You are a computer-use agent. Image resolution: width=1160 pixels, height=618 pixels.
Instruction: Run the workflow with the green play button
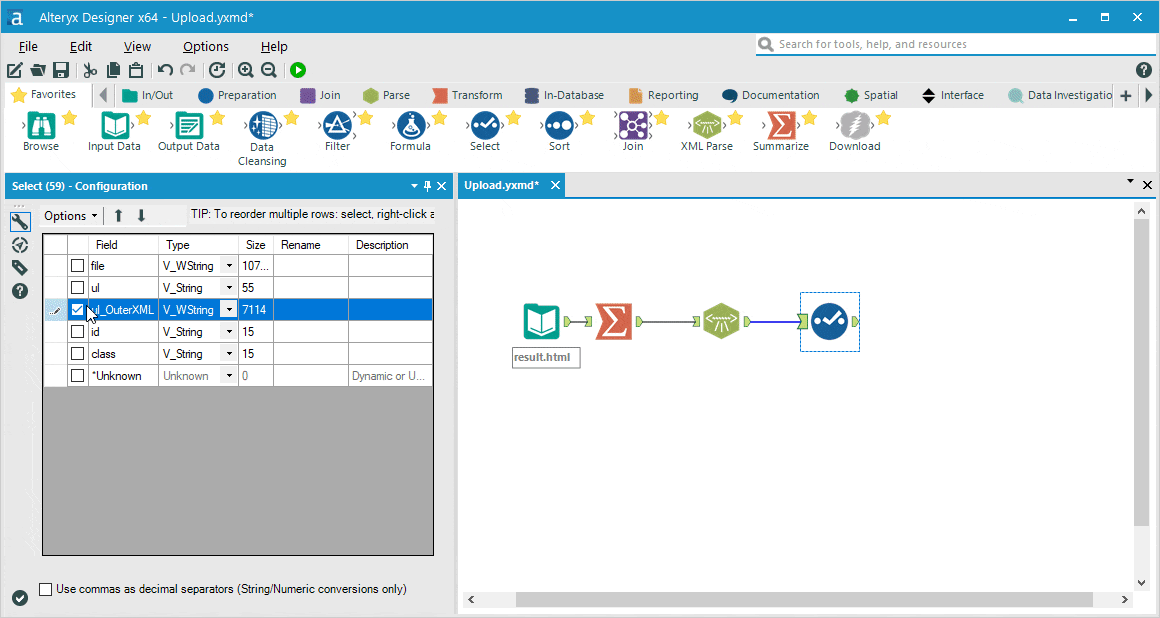coord(298,70)
